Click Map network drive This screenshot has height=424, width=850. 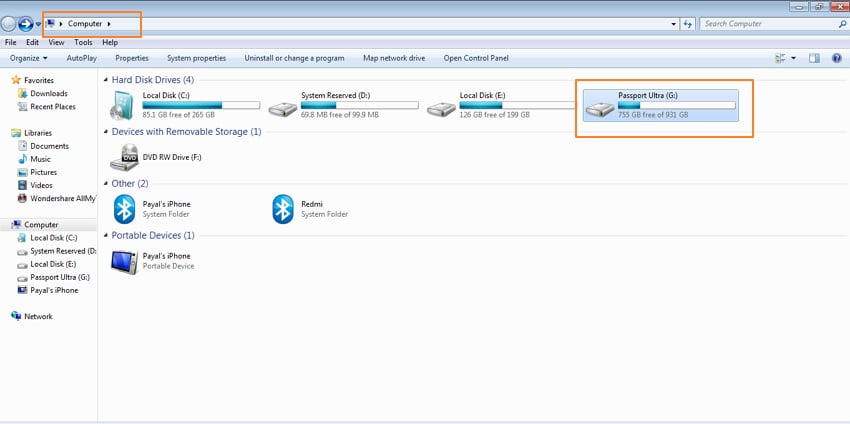click(x=394, y=58)
